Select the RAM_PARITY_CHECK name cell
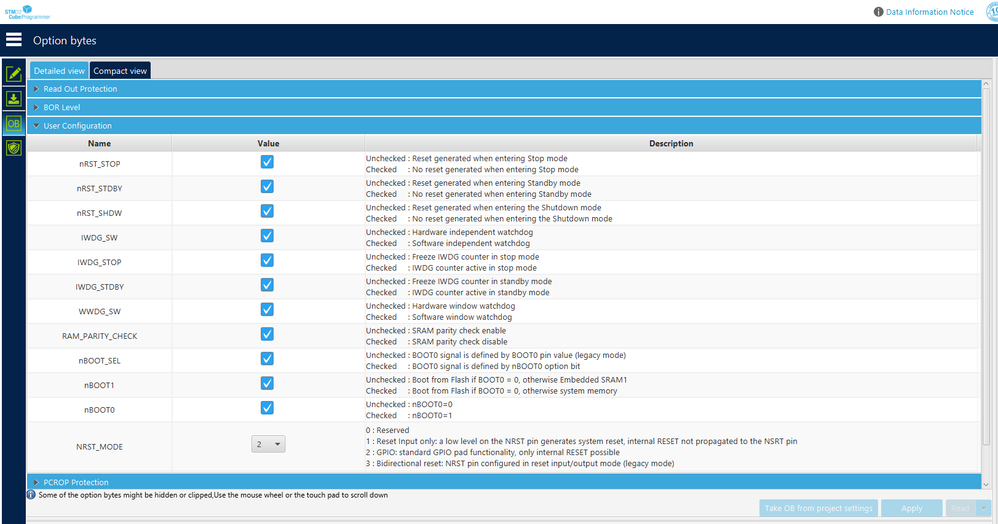Image resolution: width=998 pixels, height=524 pixels. pyautogui.click(x=99, y=336)
